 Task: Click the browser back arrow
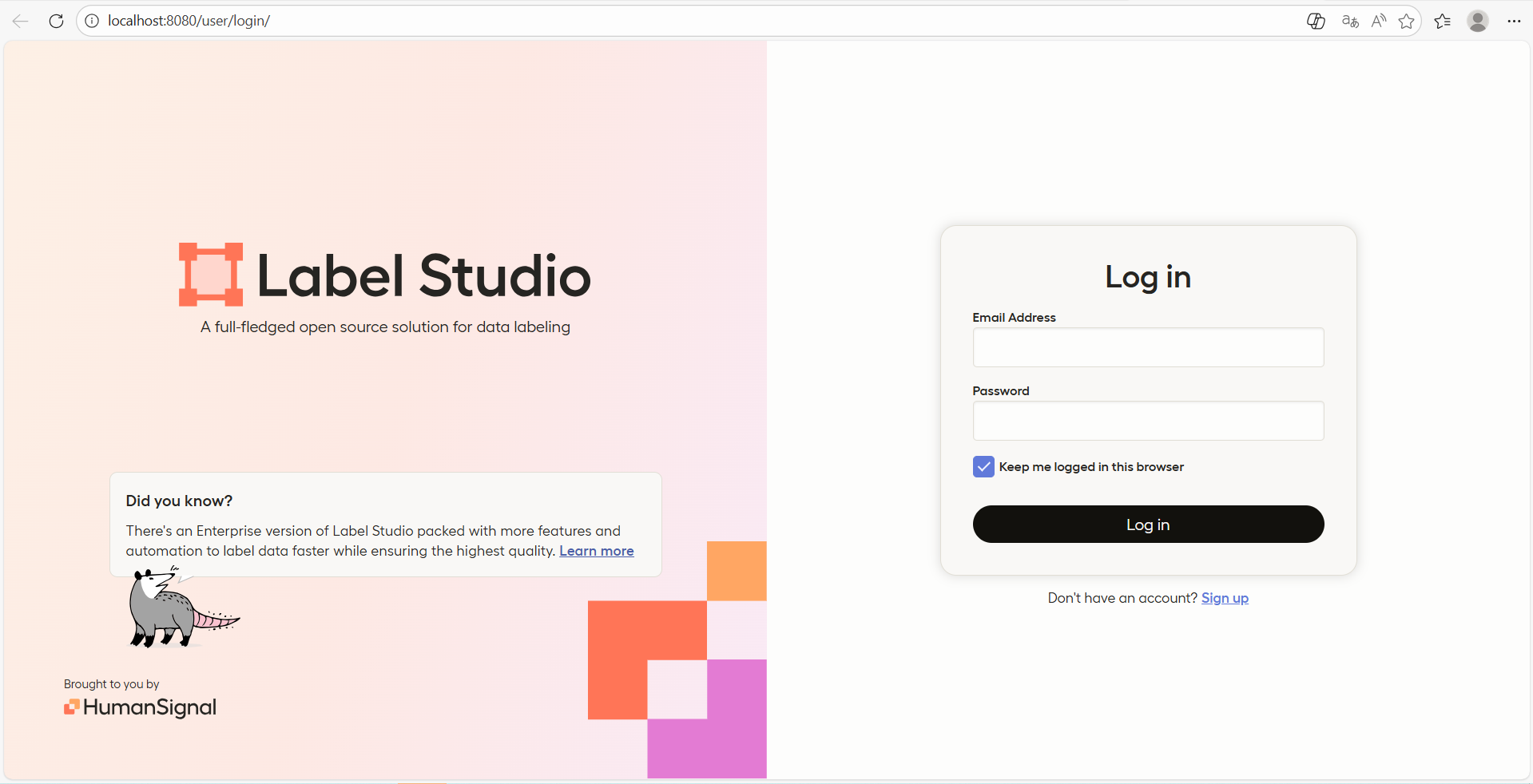pyautogui.click(x=21, y=21)
